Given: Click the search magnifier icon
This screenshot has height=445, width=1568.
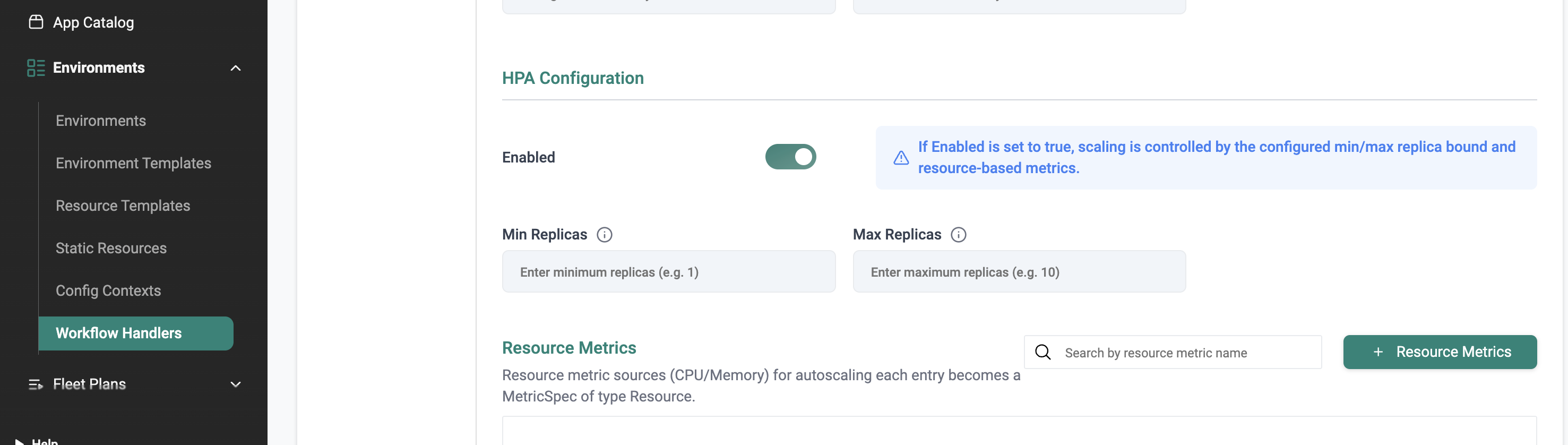Looking at the screenshot, I should coord(1043,352).
